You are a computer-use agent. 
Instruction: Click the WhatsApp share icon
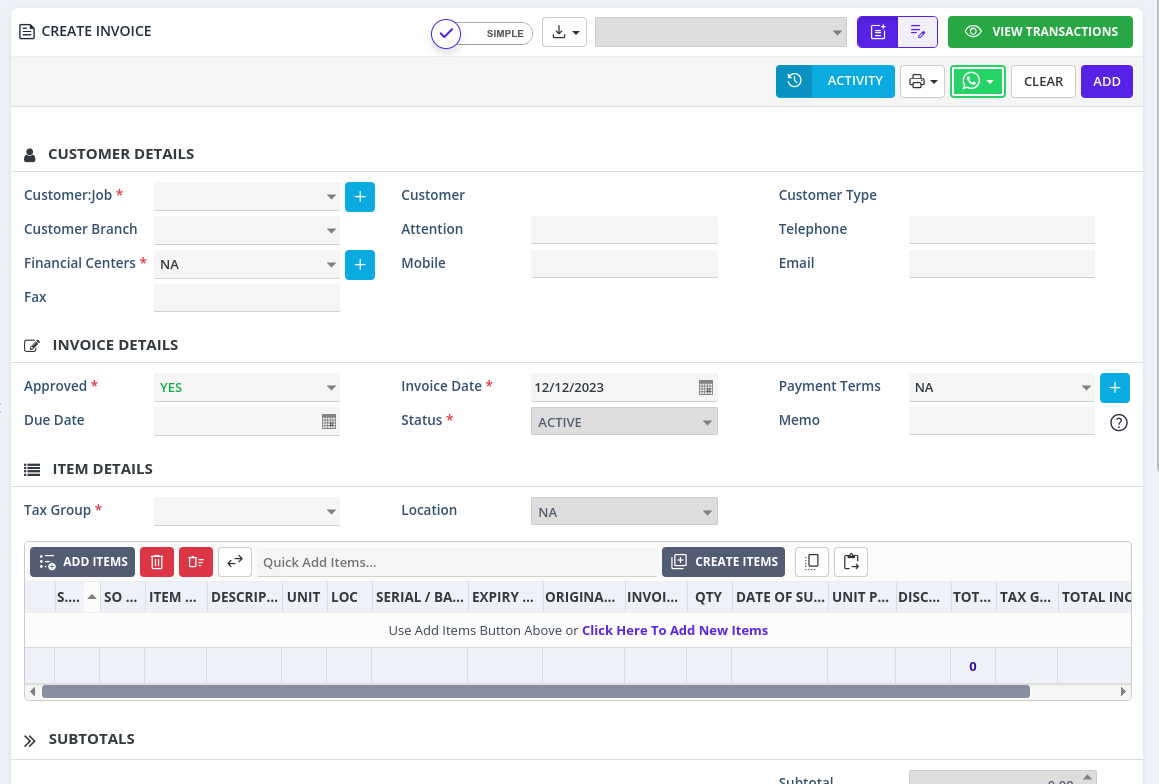971,82
